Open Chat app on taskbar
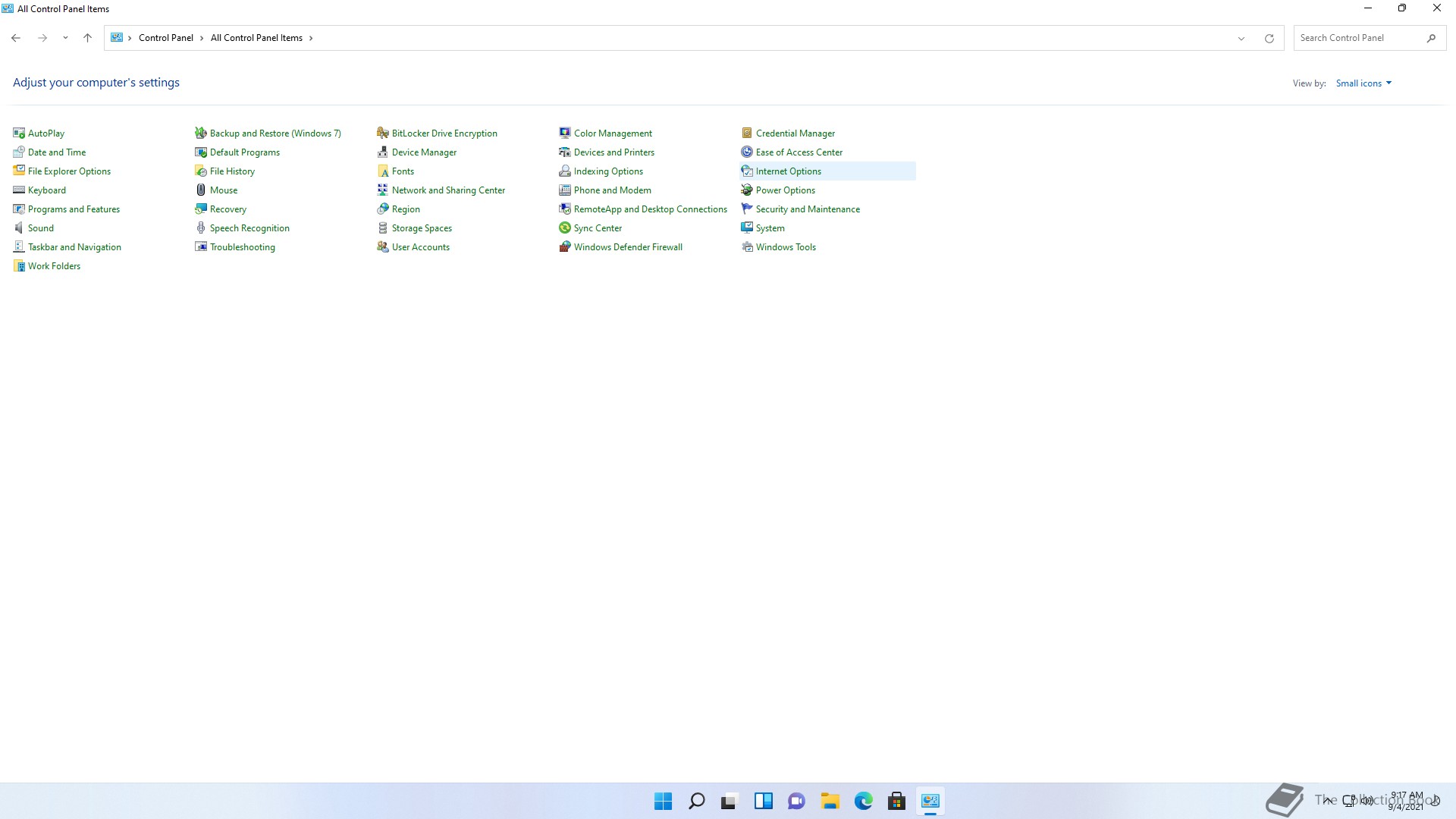Viewport: 1456px width, 819px height. (796, 801)
